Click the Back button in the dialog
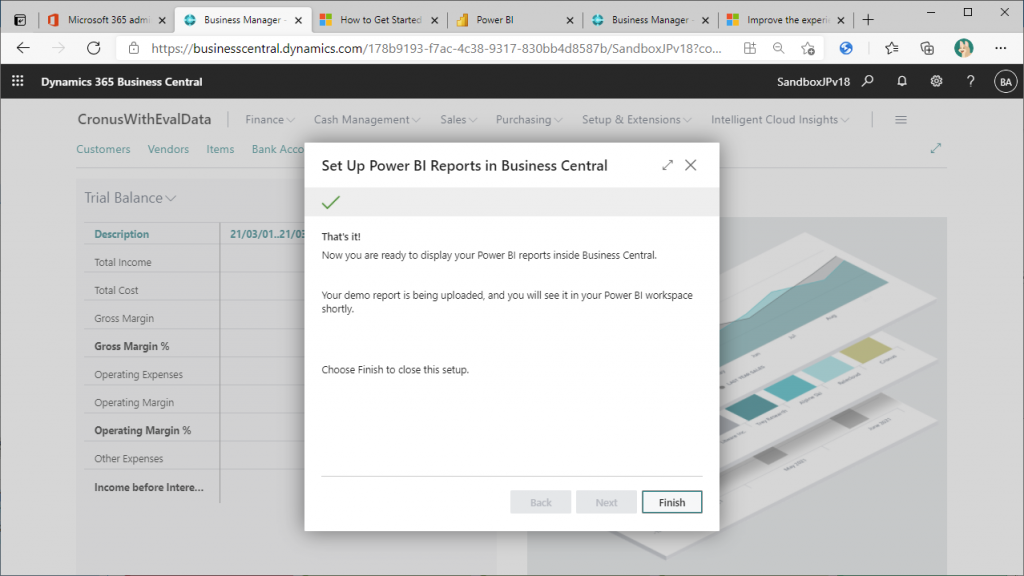The height and width of the screenshot is (576, 1024). click(541, 502)
